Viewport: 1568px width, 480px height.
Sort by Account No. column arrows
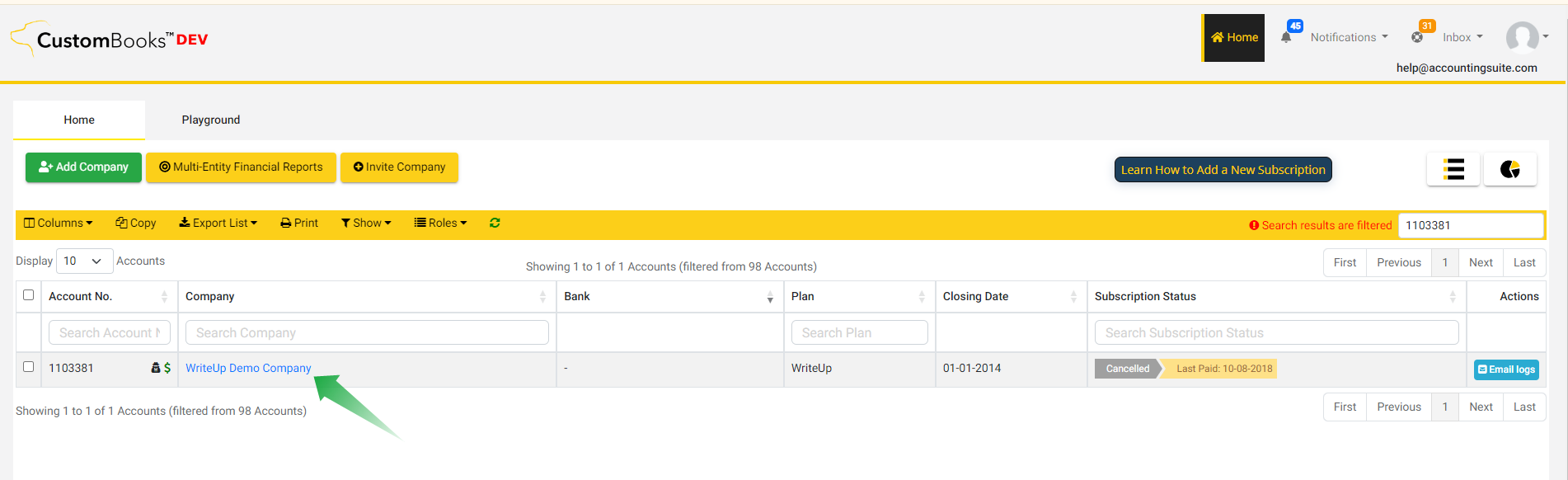164,297
